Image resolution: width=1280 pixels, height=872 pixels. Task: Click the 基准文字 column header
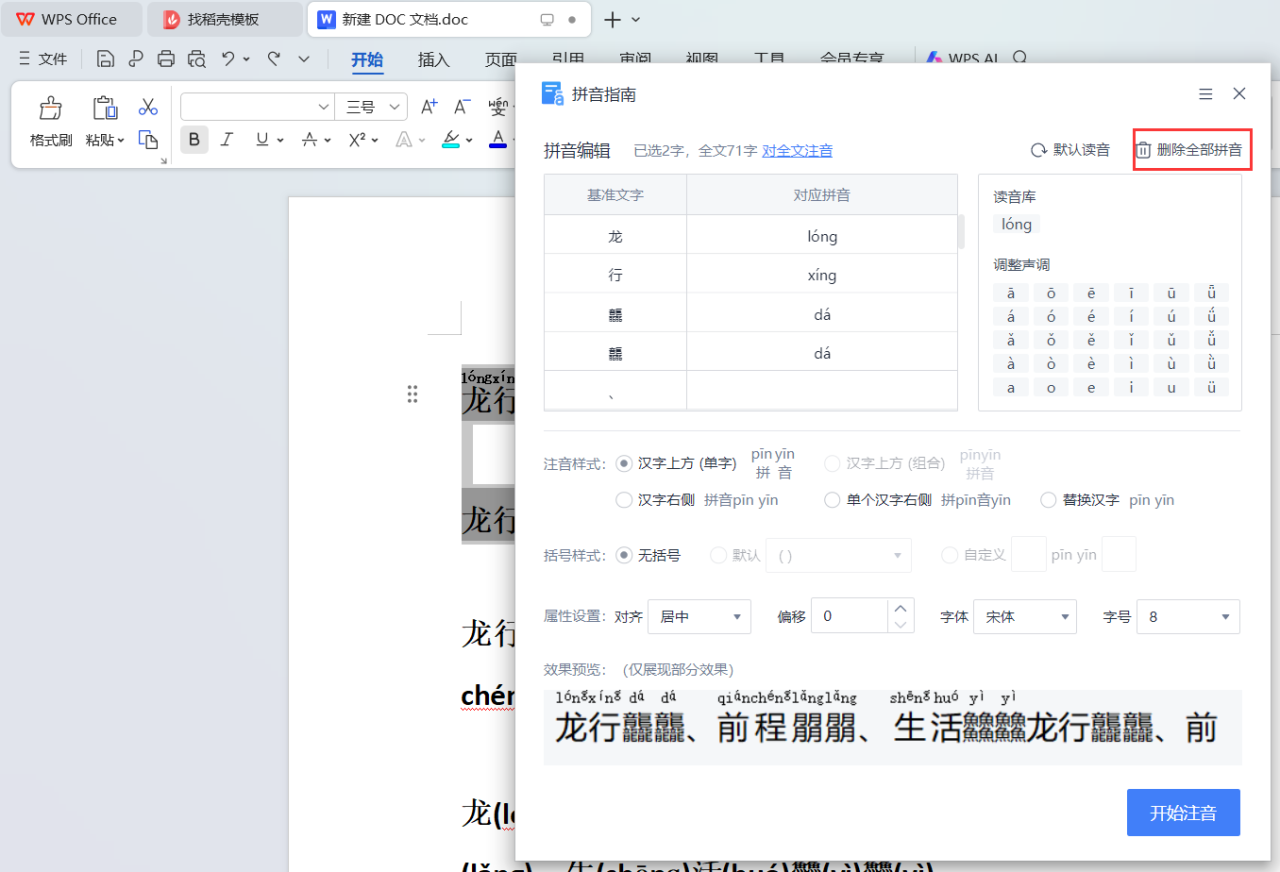(615, 195)
